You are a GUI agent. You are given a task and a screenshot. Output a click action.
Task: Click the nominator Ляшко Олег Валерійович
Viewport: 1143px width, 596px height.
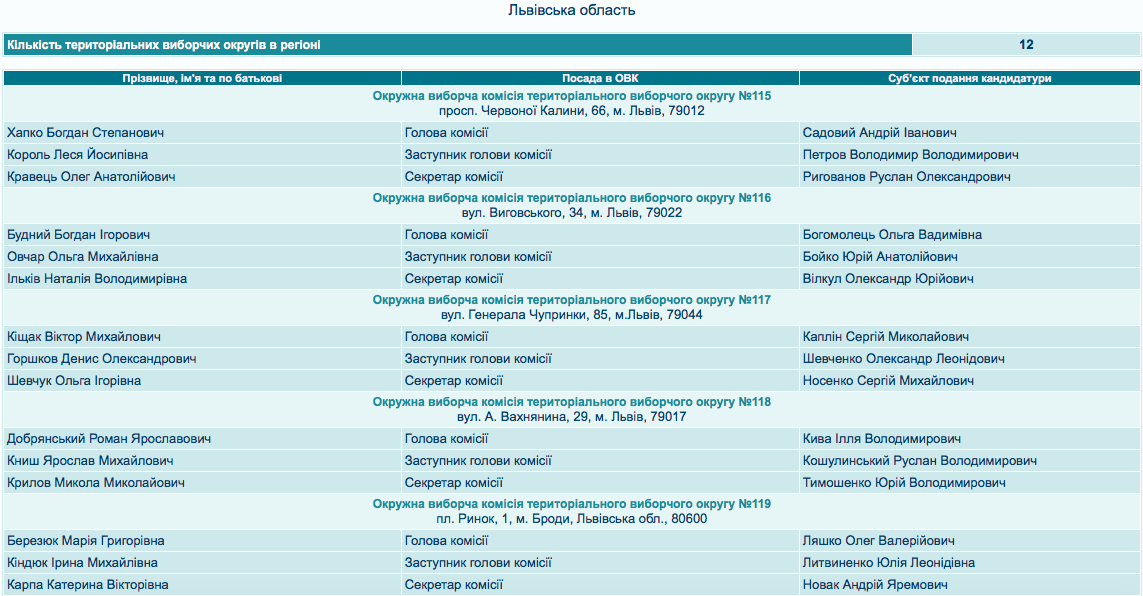(x=878, y=541)
